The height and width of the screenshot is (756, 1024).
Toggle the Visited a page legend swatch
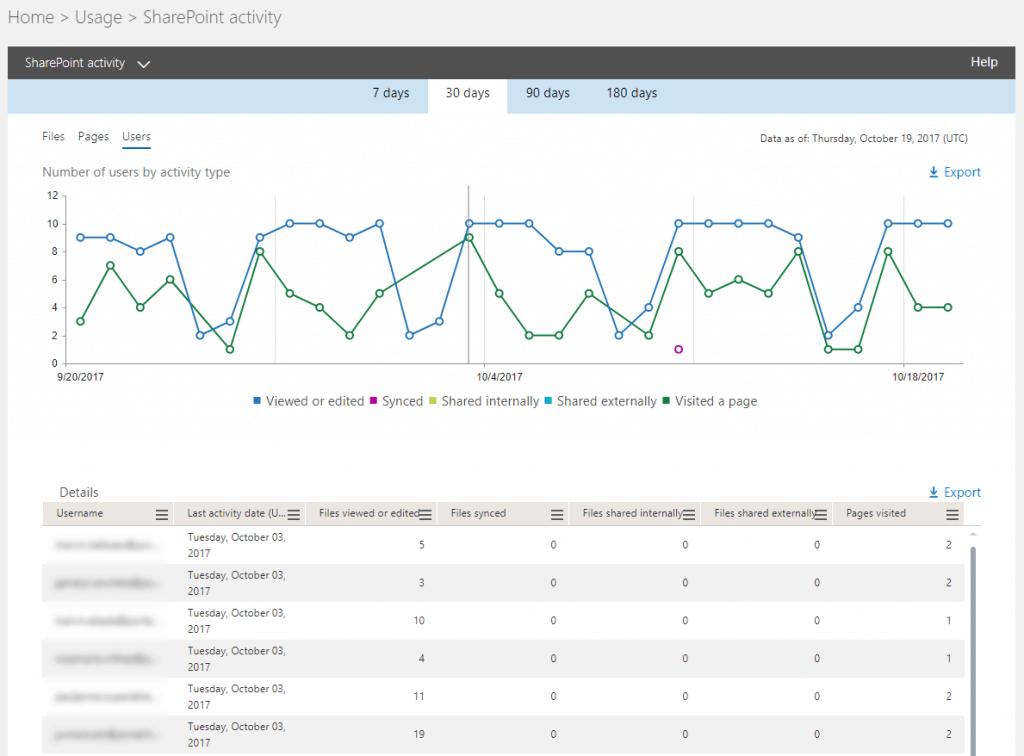coord(666,401)
